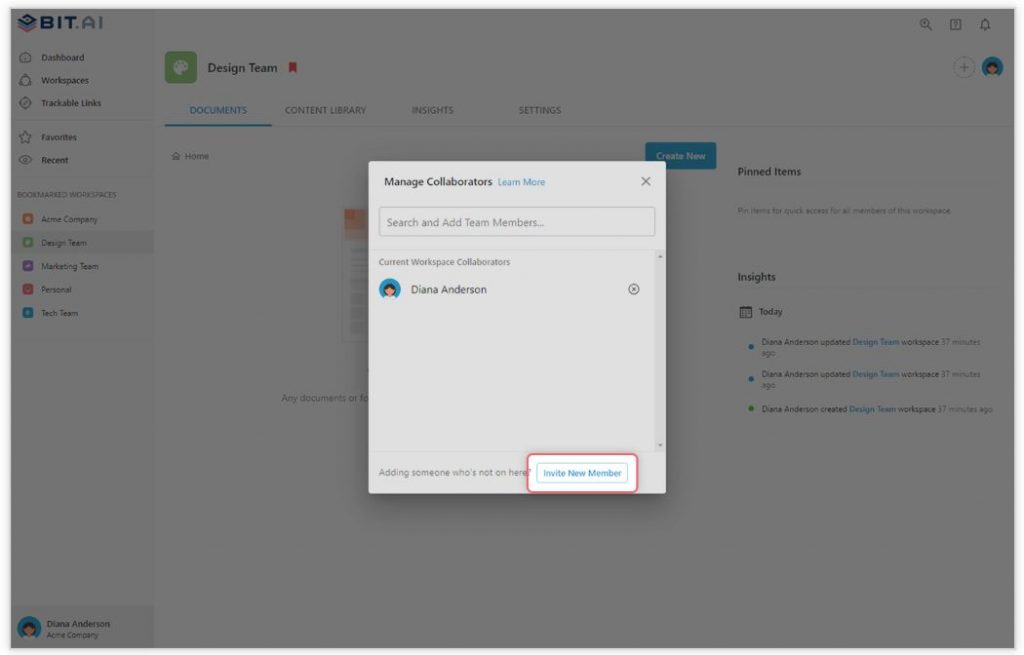Switch to the Content Library tab

324,110
